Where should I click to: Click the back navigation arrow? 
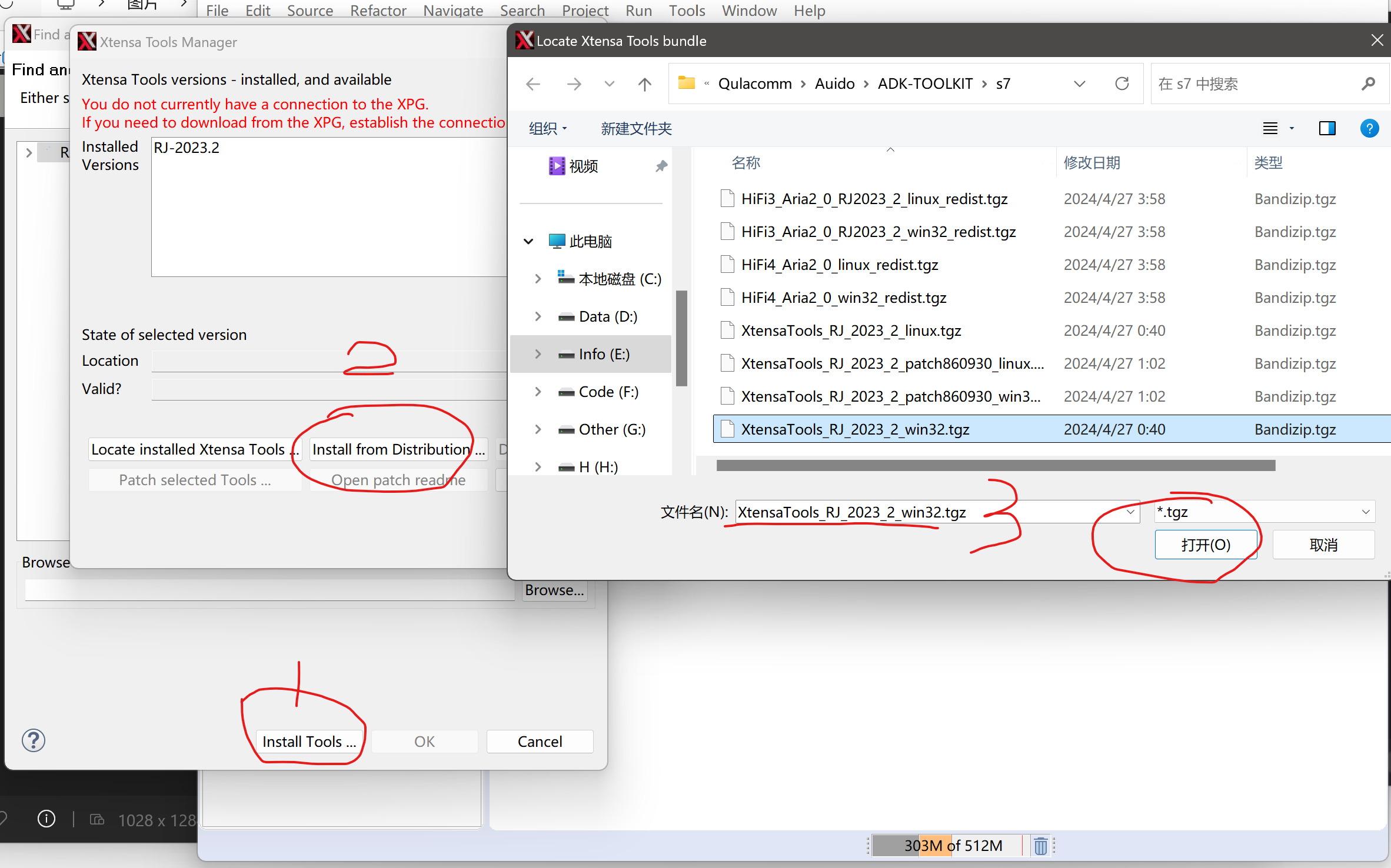pyautogui.click(x=533, y=84)
